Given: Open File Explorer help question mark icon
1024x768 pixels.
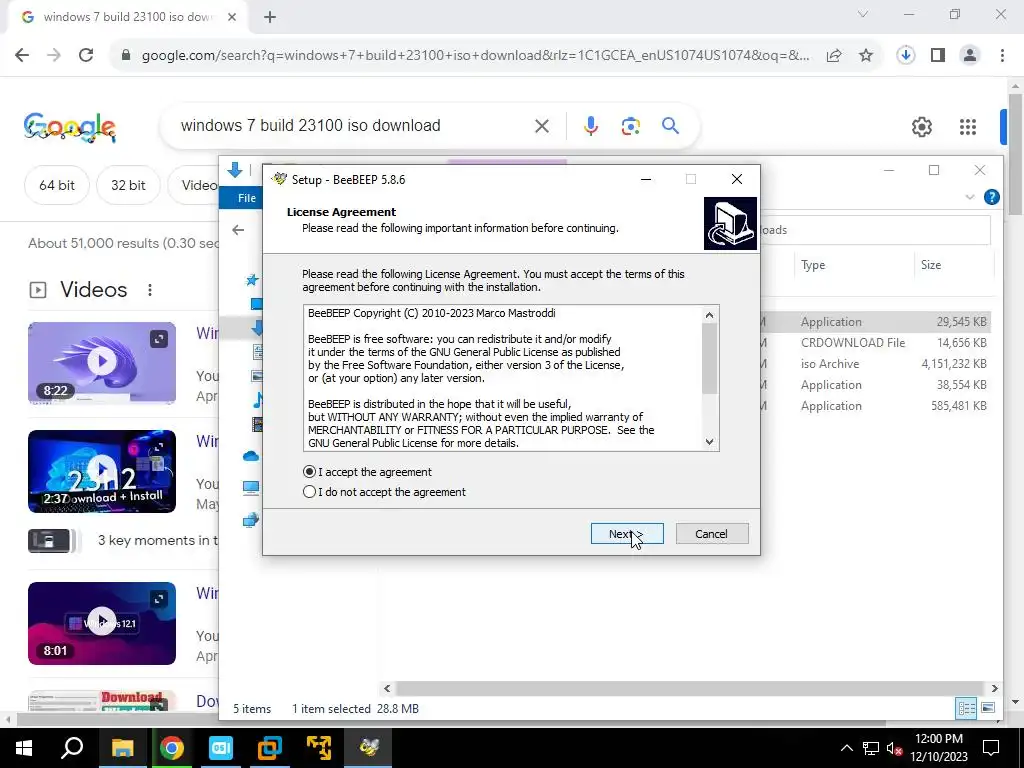Looking at the screenshot, I should 991,197.
